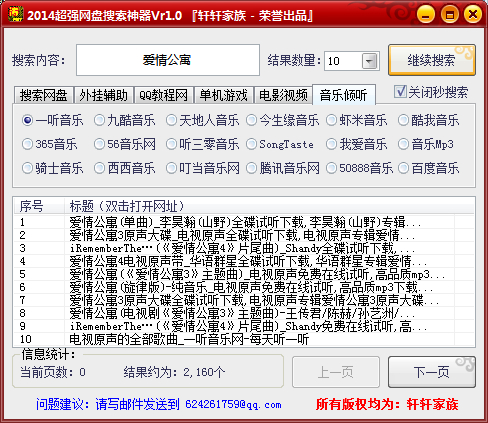
Task: Select result 1 爱情公寓(单曲)_李昊瀚
Action: click(x=244, y=222)
